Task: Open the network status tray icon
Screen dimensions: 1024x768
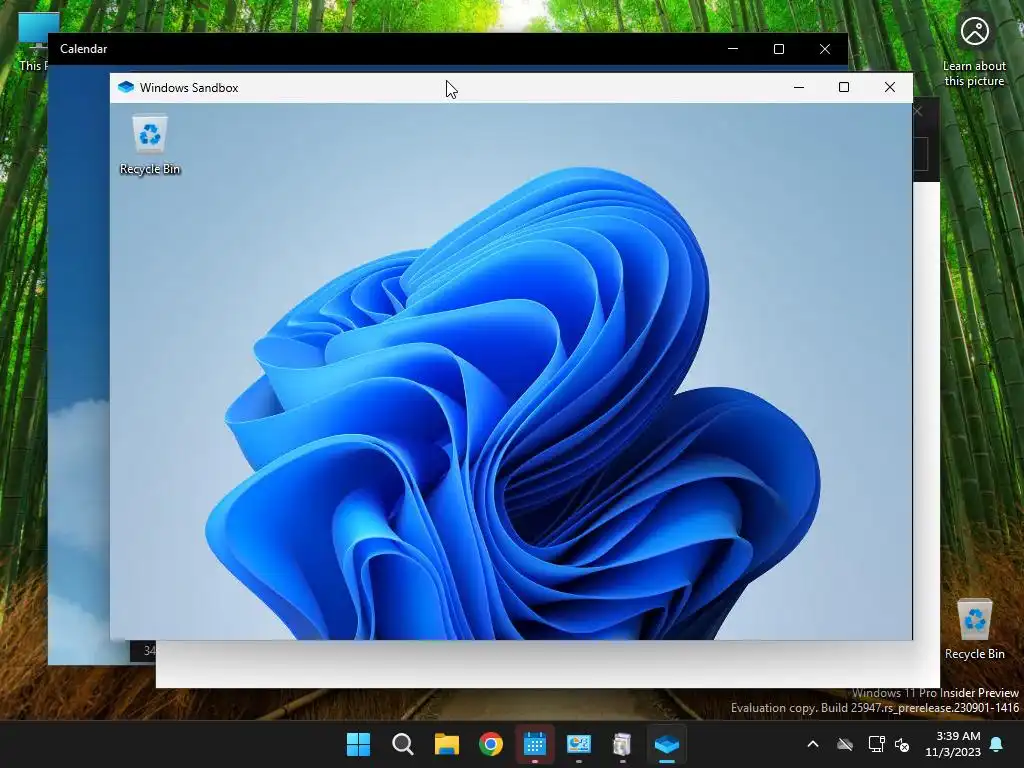Action: (876, 744)
